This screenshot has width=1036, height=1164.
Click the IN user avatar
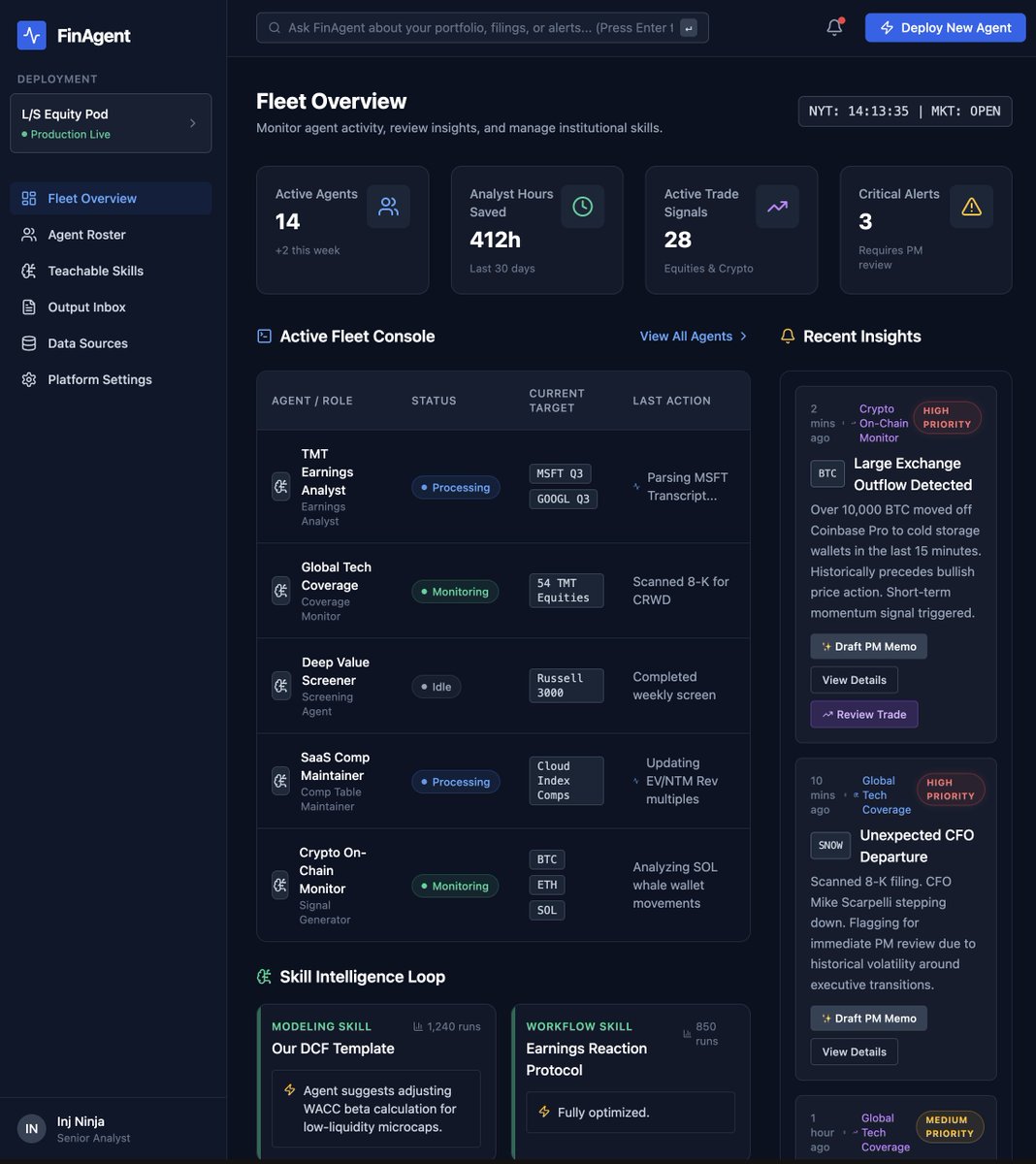click(x=32, y=1129)
